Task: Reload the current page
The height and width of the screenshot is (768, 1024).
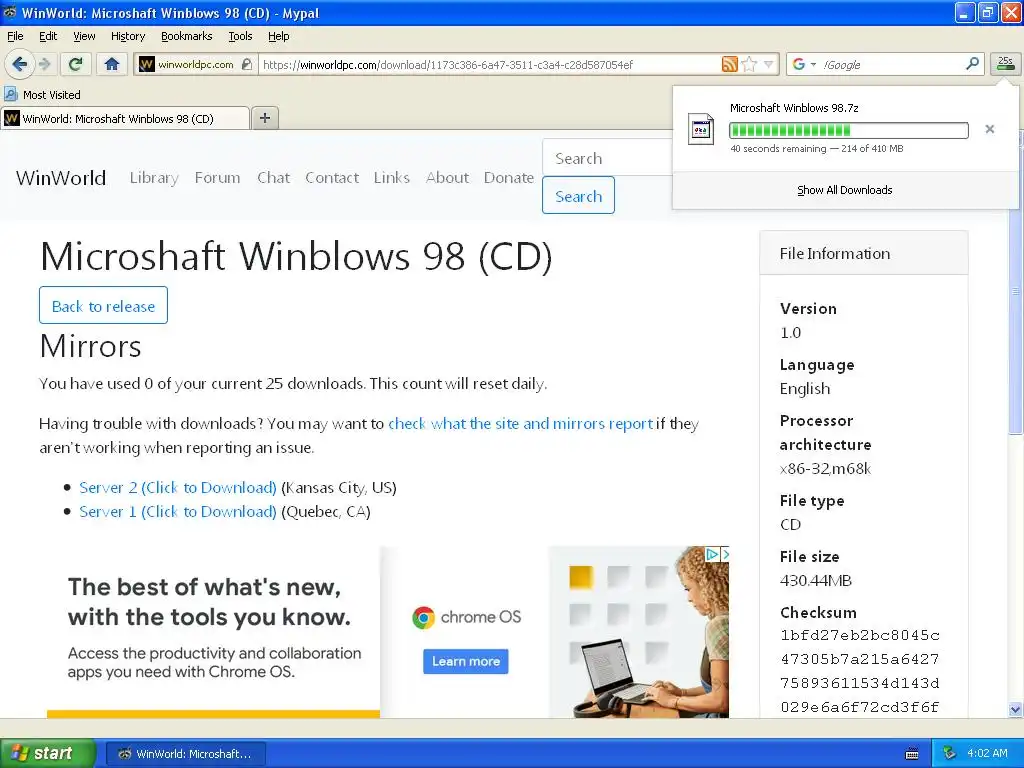Action: tap(76, 64)
